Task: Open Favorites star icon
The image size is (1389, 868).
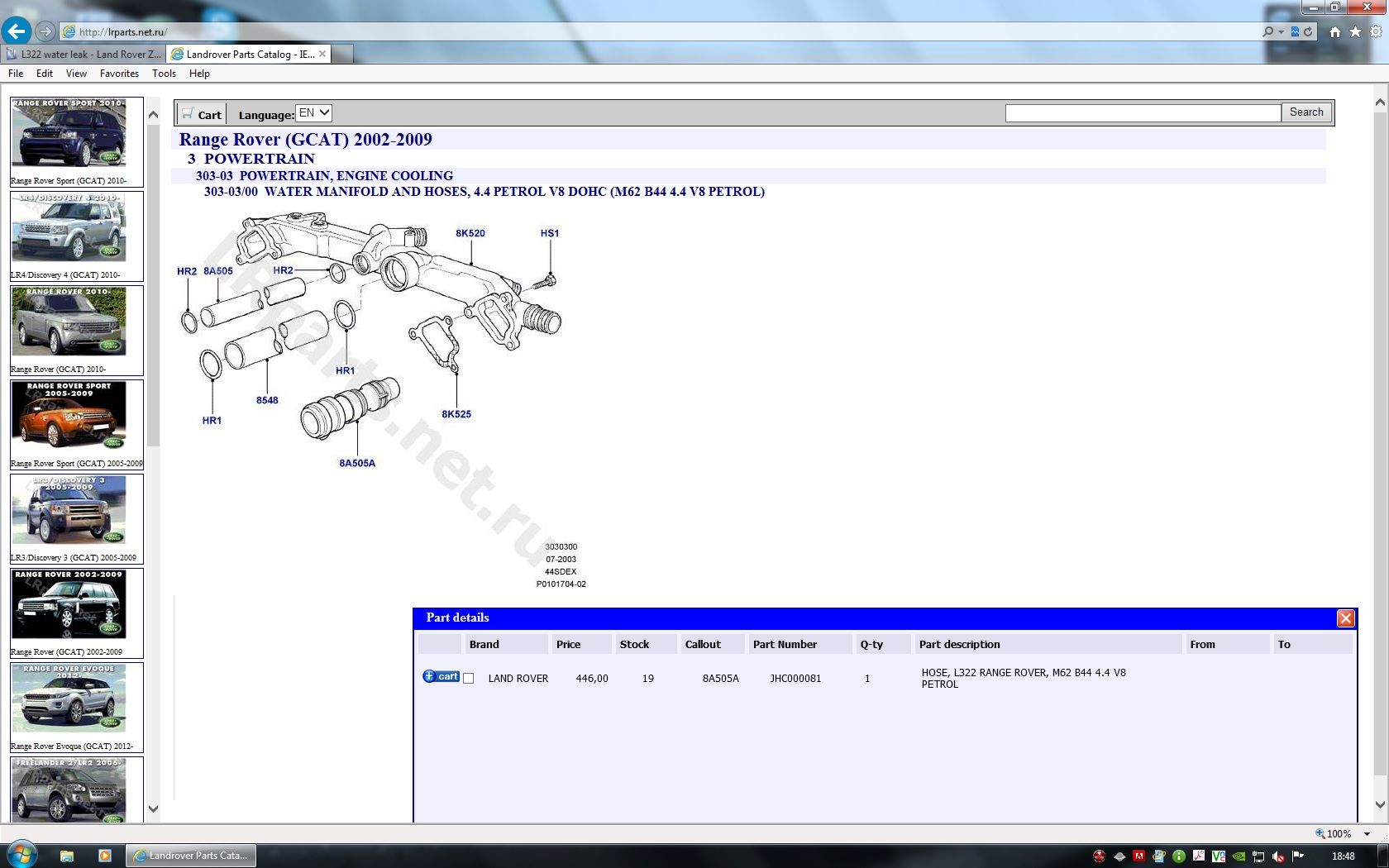Action: click(x=1355, y=31)
